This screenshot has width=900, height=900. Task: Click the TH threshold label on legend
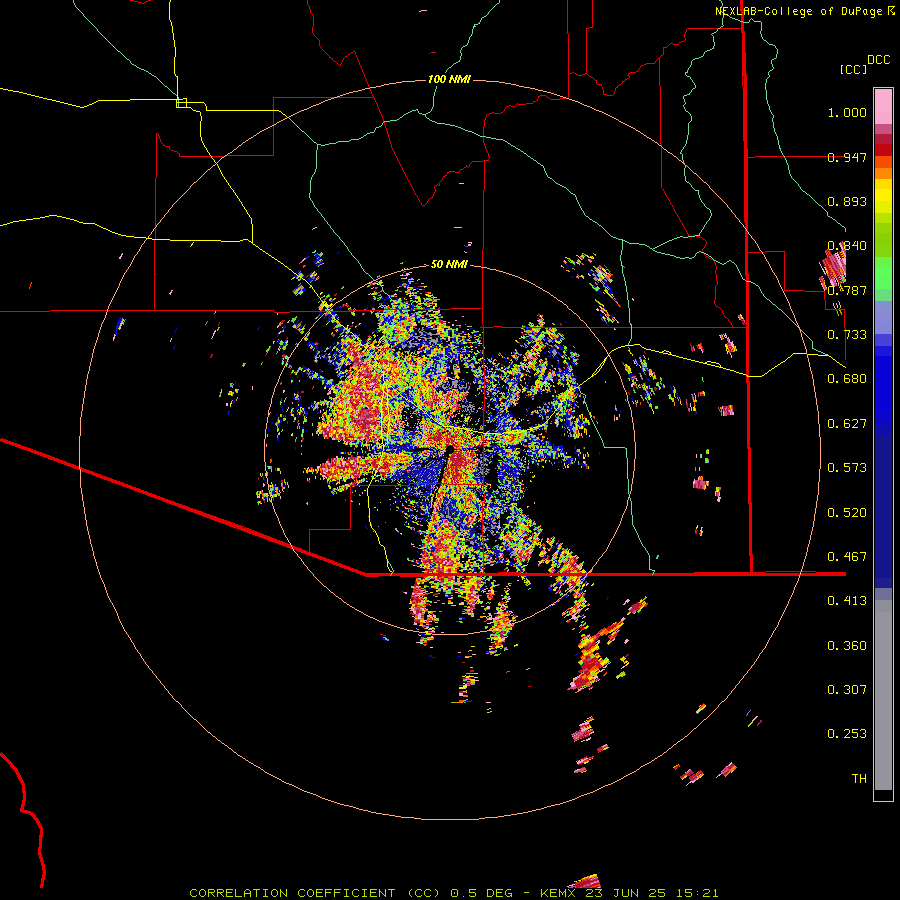click(859, 779)
